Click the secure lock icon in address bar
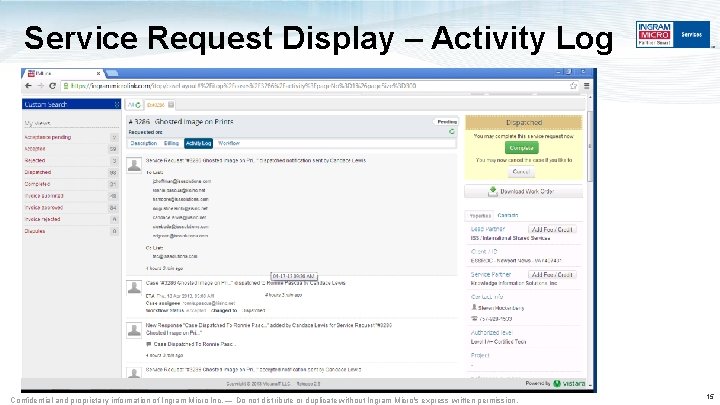 66,86
